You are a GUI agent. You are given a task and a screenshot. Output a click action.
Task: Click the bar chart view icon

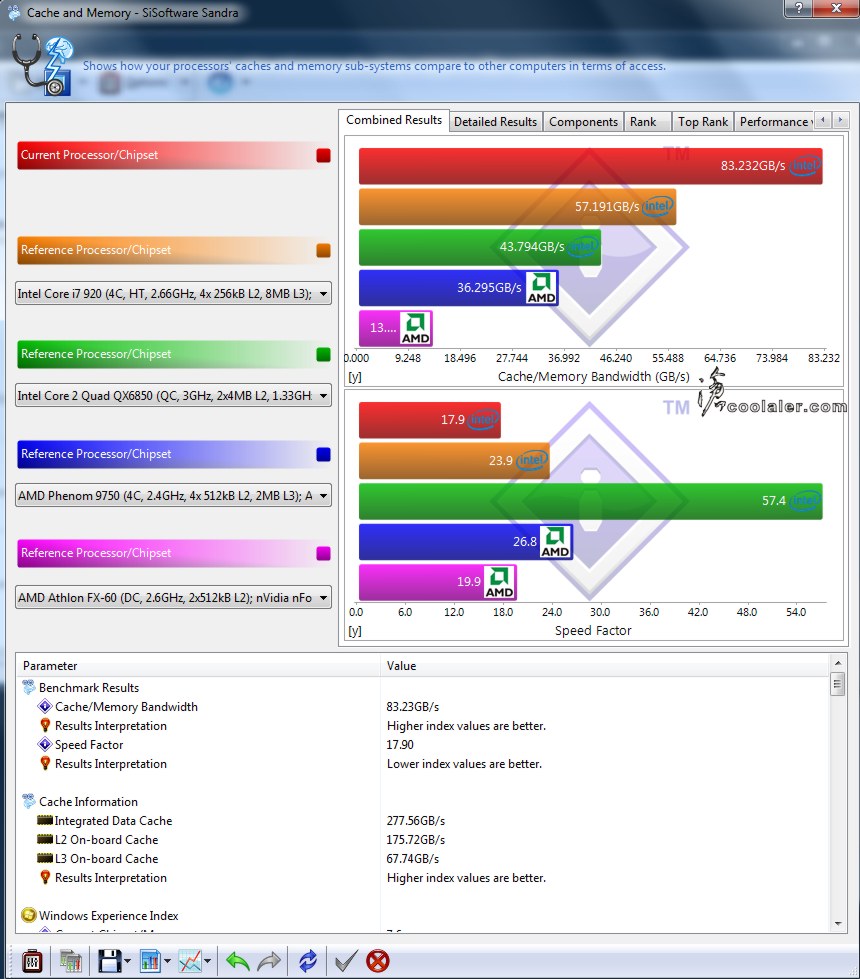151,961
